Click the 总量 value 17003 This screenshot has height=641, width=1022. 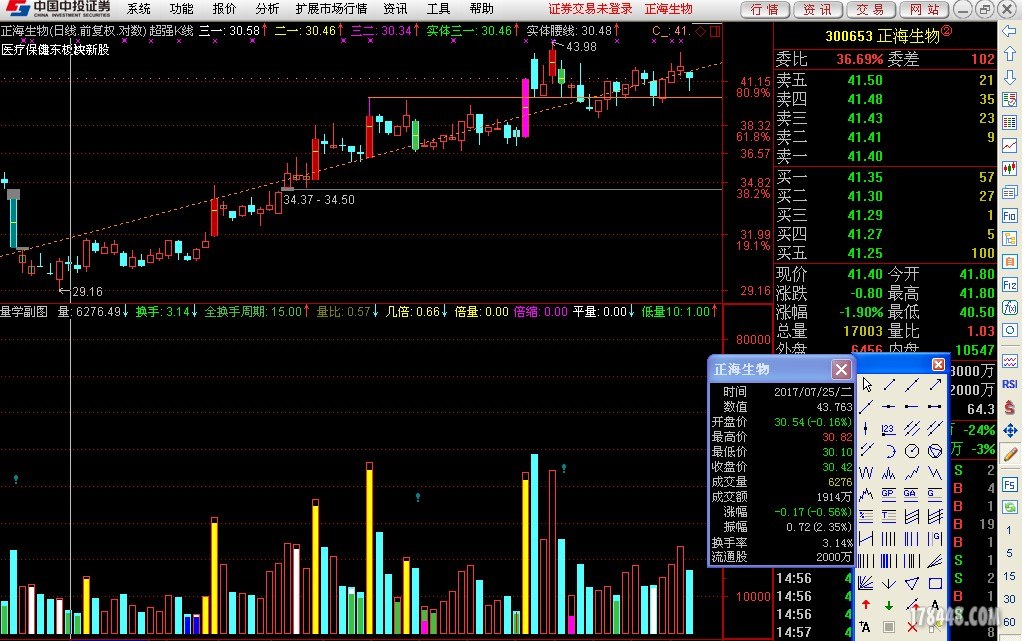point(863,331)
